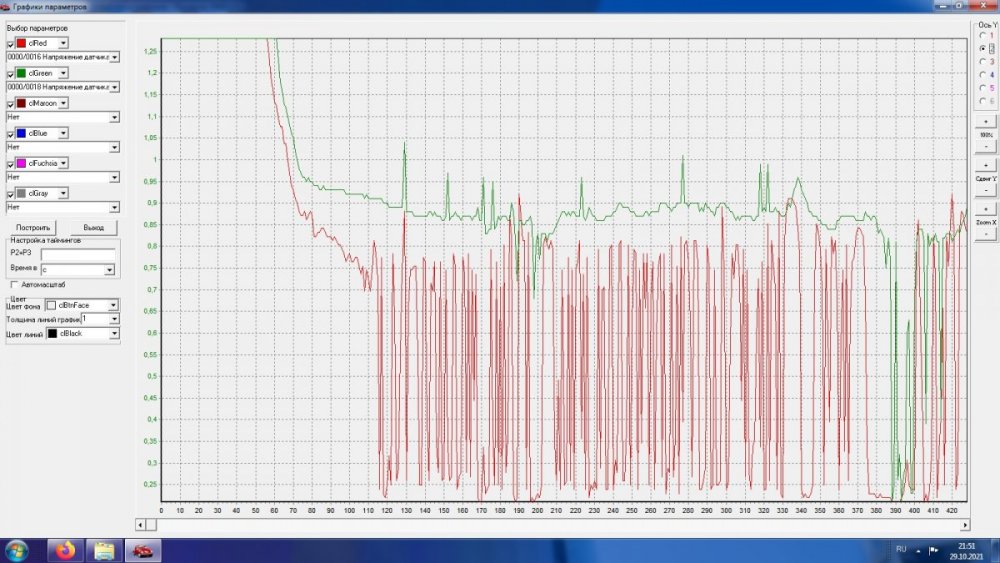Screen dimensions: 1000x563
Task: Click plus button above Zoom X
Action: pyautogui.click(x=986, y=209)
